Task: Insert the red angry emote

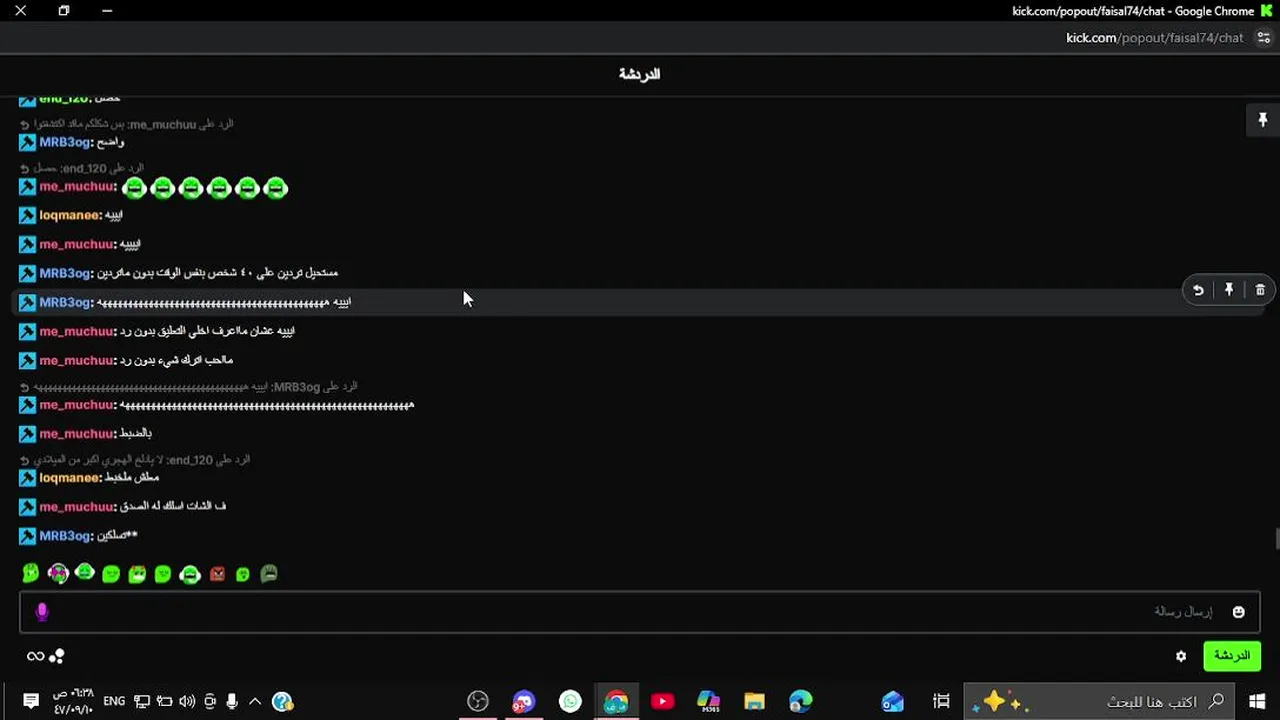Action: [x=217, y=574]
